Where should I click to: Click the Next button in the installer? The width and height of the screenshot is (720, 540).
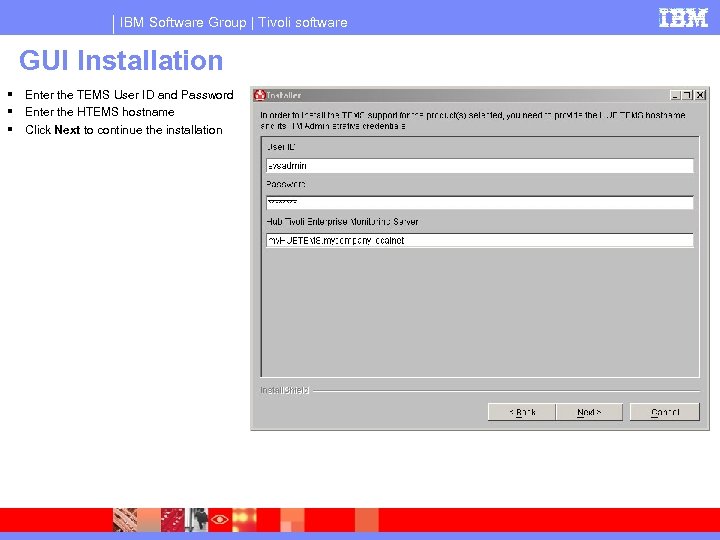(589, 412)
